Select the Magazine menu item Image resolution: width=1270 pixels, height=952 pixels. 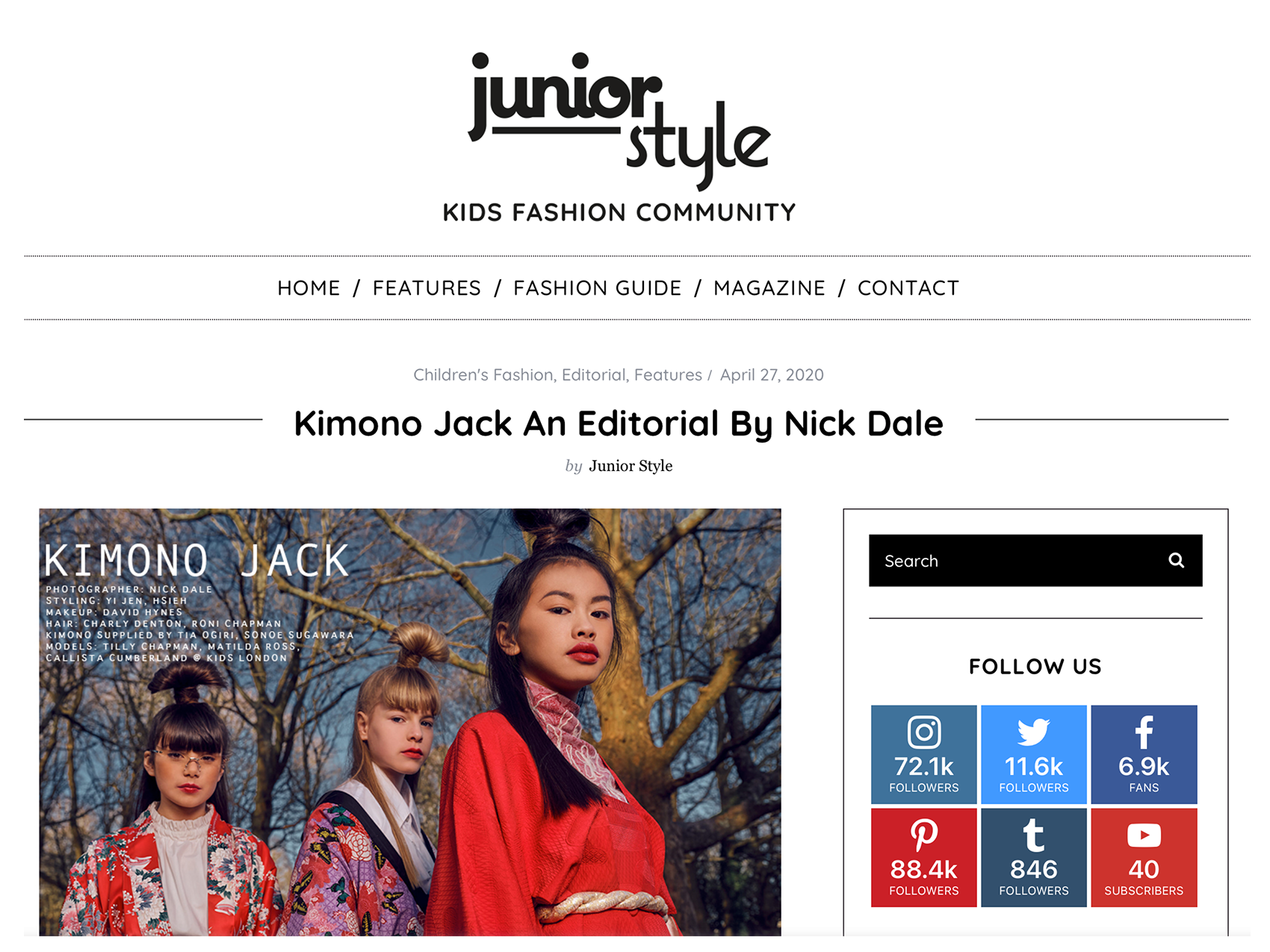coord(769,288)
